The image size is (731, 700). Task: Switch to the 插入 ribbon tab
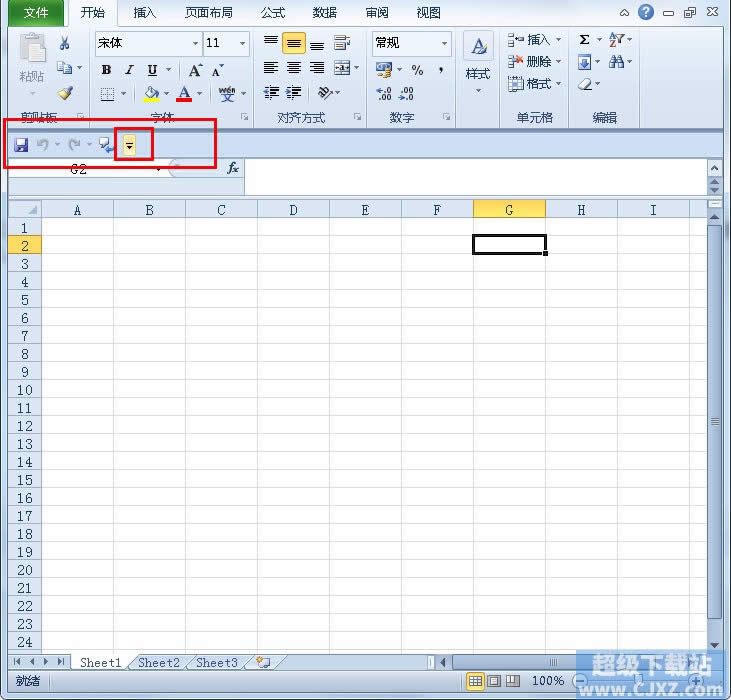145,13
